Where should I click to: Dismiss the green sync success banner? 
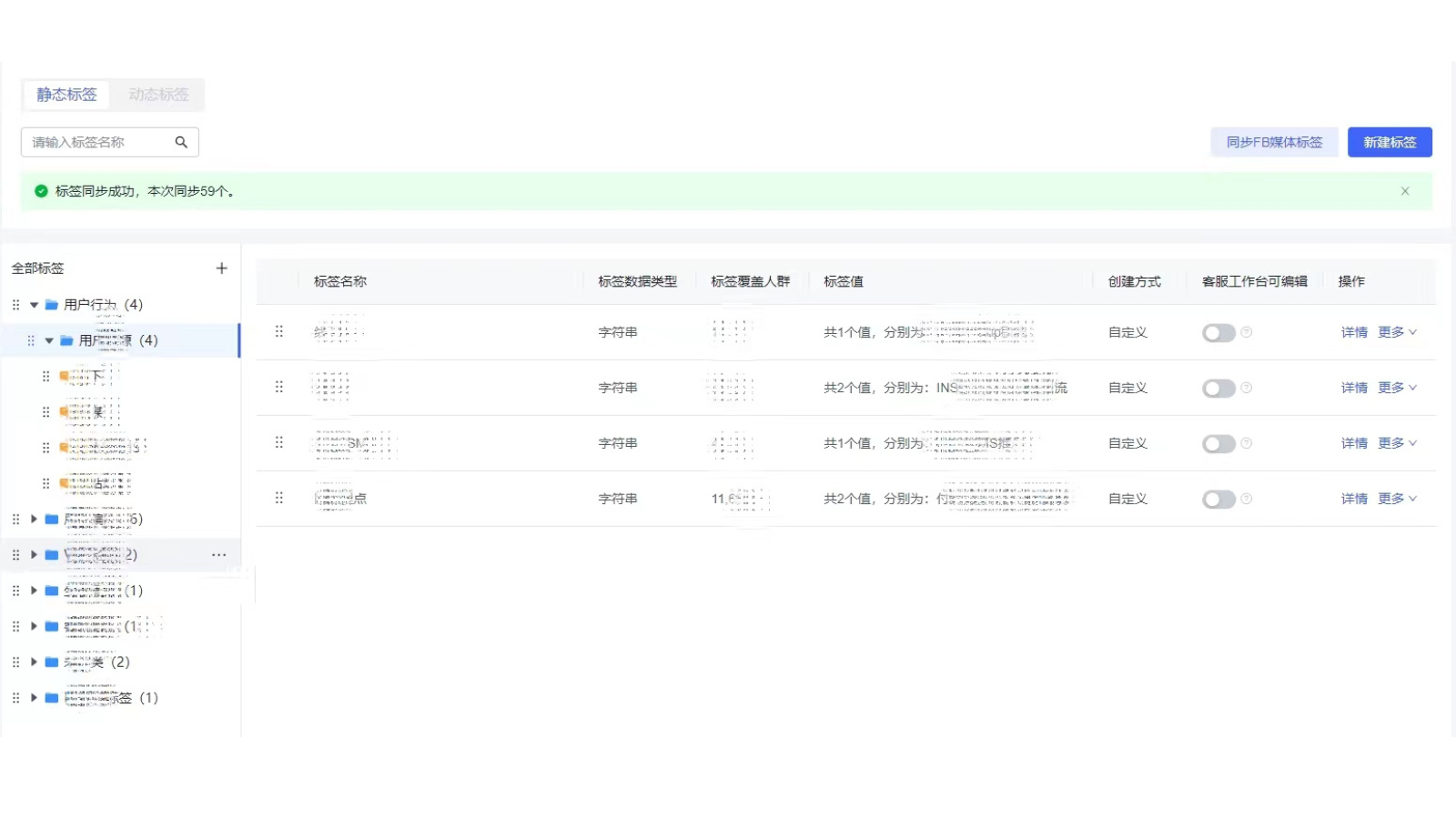tap(1404, 191)
